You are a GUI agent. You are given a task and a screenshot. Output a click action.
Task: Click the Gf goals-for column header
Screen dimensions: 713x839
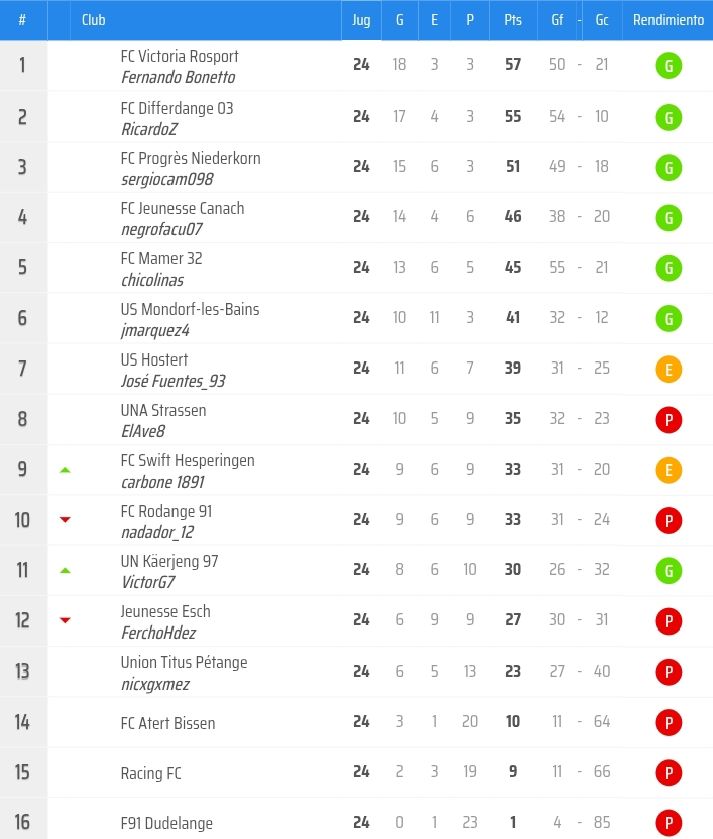point(557,20)
